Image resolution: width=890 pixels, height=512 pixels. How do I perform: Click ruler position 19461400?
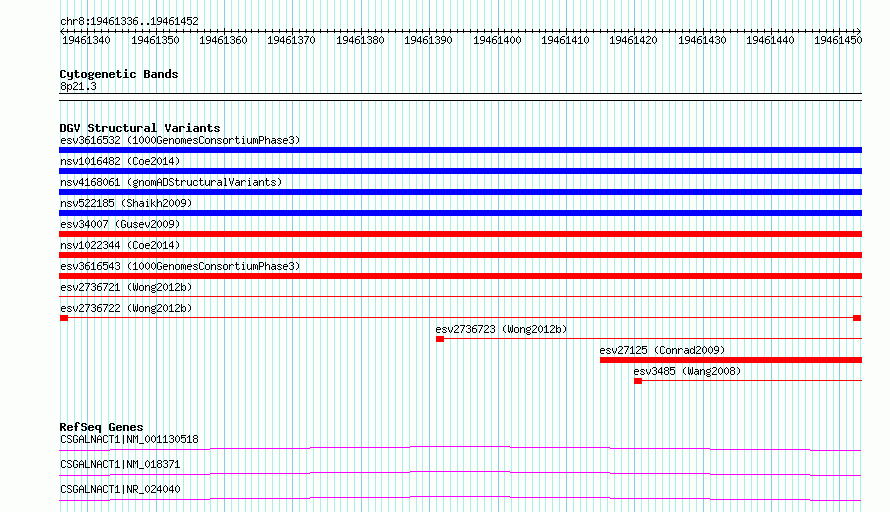[x=497, y=40]
